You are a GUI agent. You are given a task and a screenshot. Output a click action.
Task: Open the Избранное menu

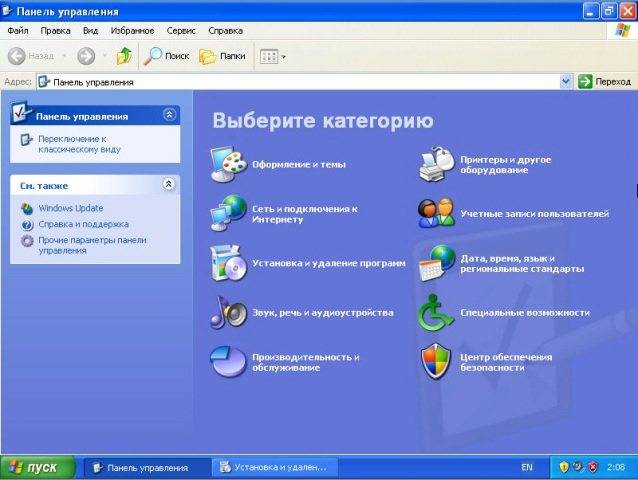pyautogui.click(x=131, y=30)
